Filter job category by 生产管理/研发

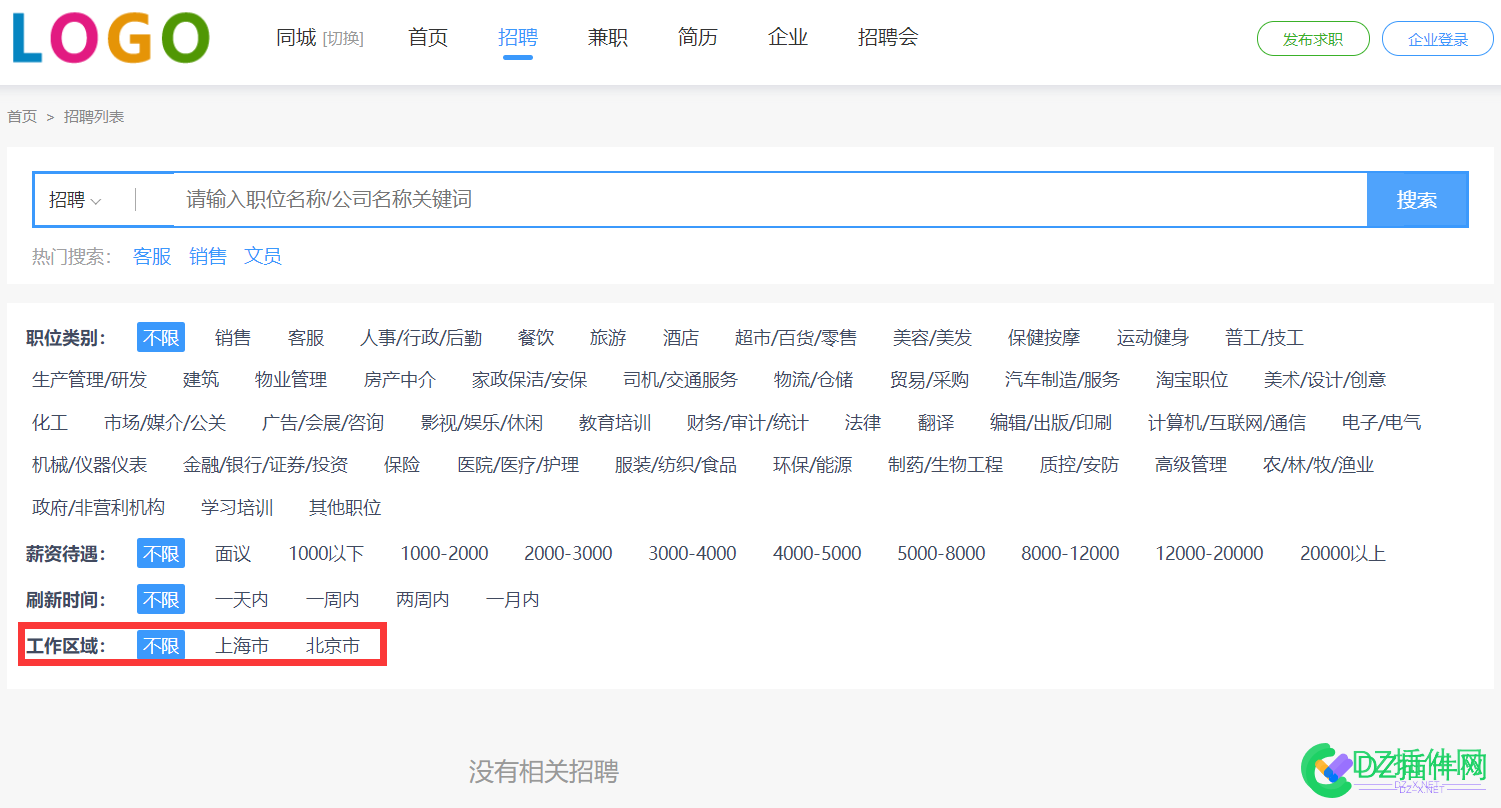click(90, 380)
